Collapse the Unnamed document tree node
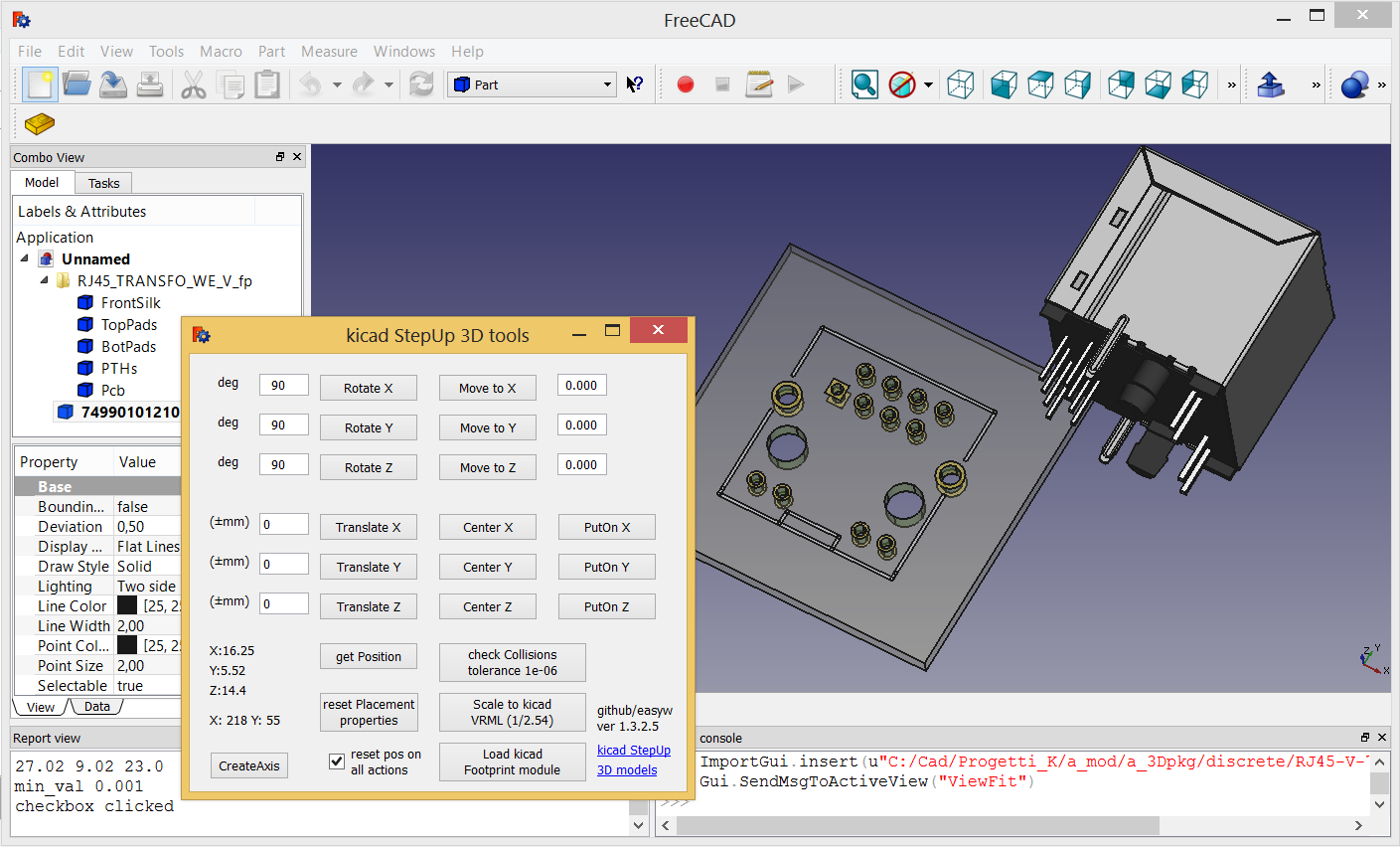This screenshot has height=847, width=1400. coord(25,258)
